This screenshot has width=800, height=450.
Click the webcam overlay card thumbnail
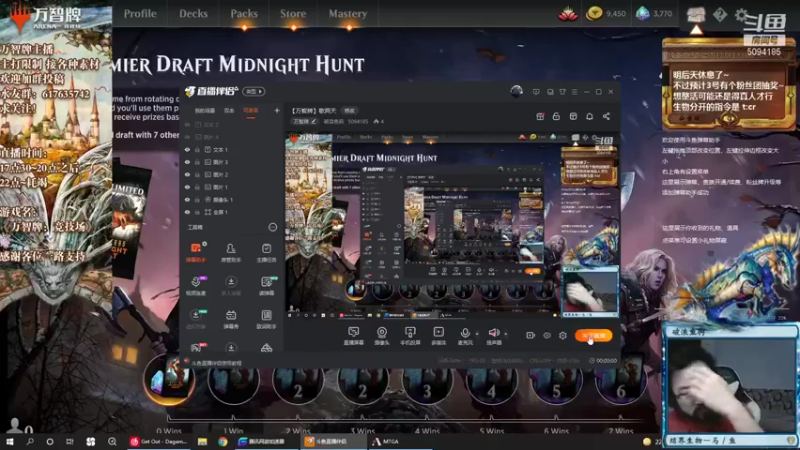click(x=730, y=385)
